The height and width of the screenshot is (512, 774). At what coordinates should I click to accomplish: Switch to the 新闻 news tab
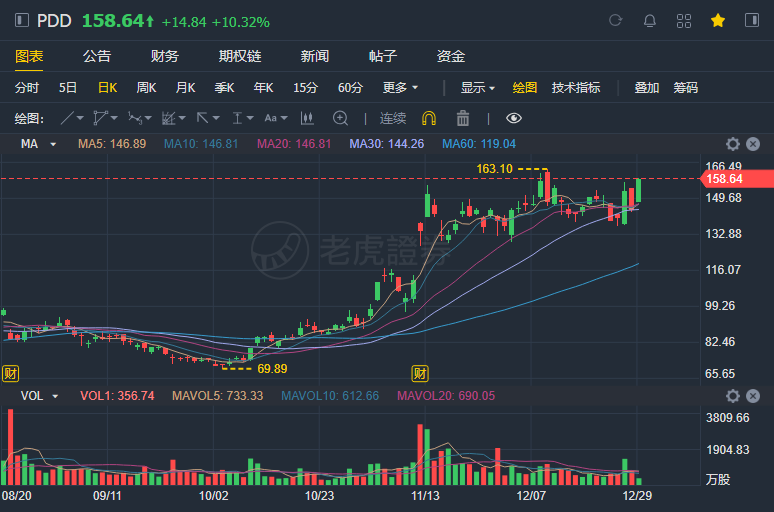[x=315, y=56]
